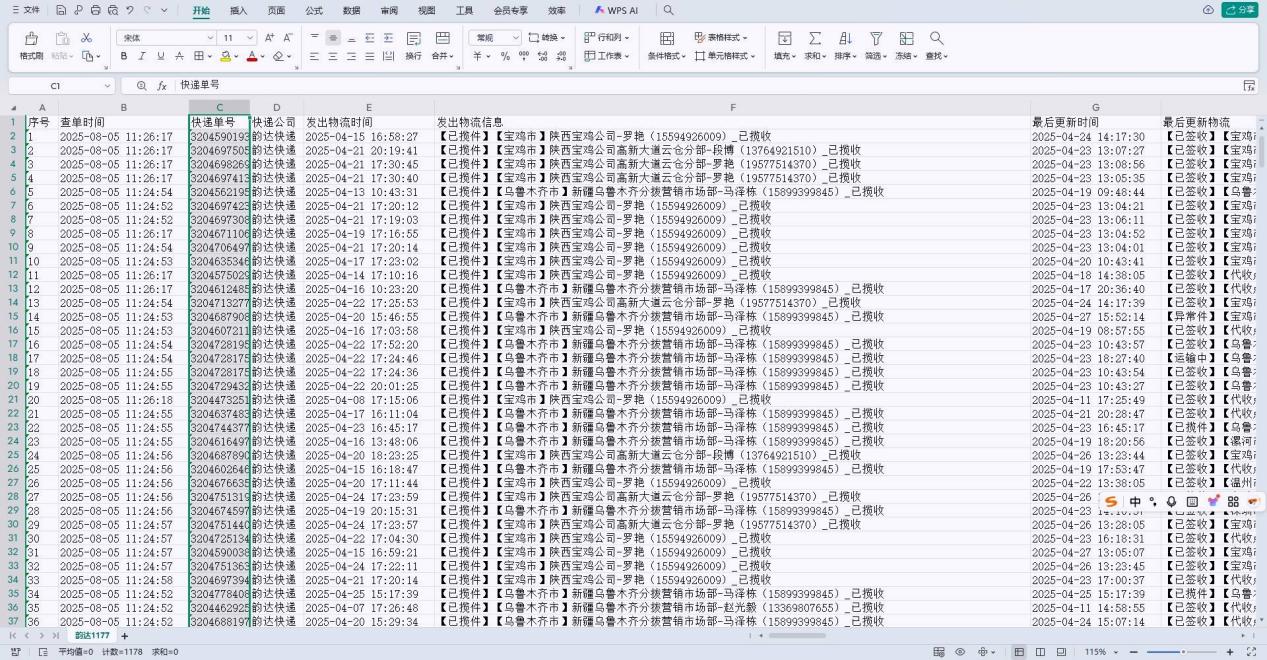Switch to the 审阅 Review tab

389,10
